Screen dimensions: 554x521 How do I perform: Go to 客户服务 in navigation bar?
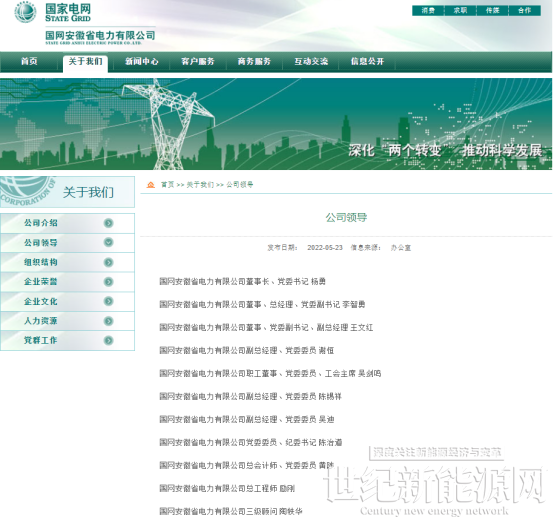[x=198, y=61]
